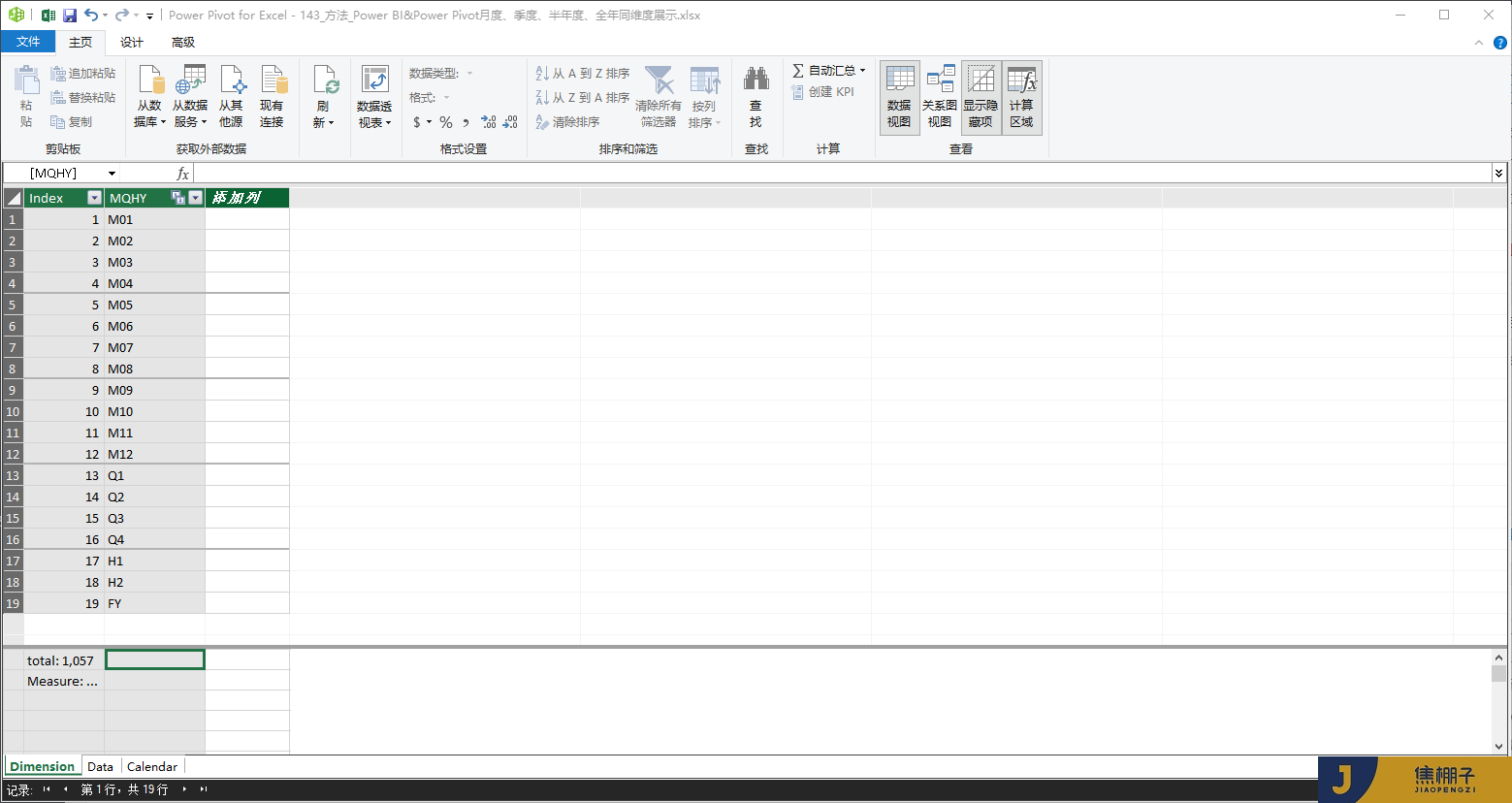Apply thousands separator format

click(466, 122)
